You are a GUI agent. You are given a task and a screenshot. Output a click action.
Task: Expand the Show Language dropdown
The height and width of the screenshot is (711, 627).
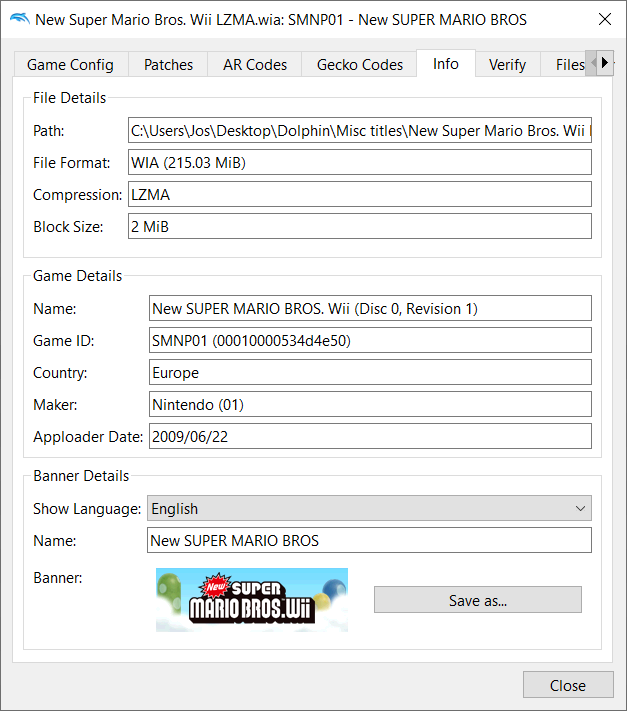point(369,508)
